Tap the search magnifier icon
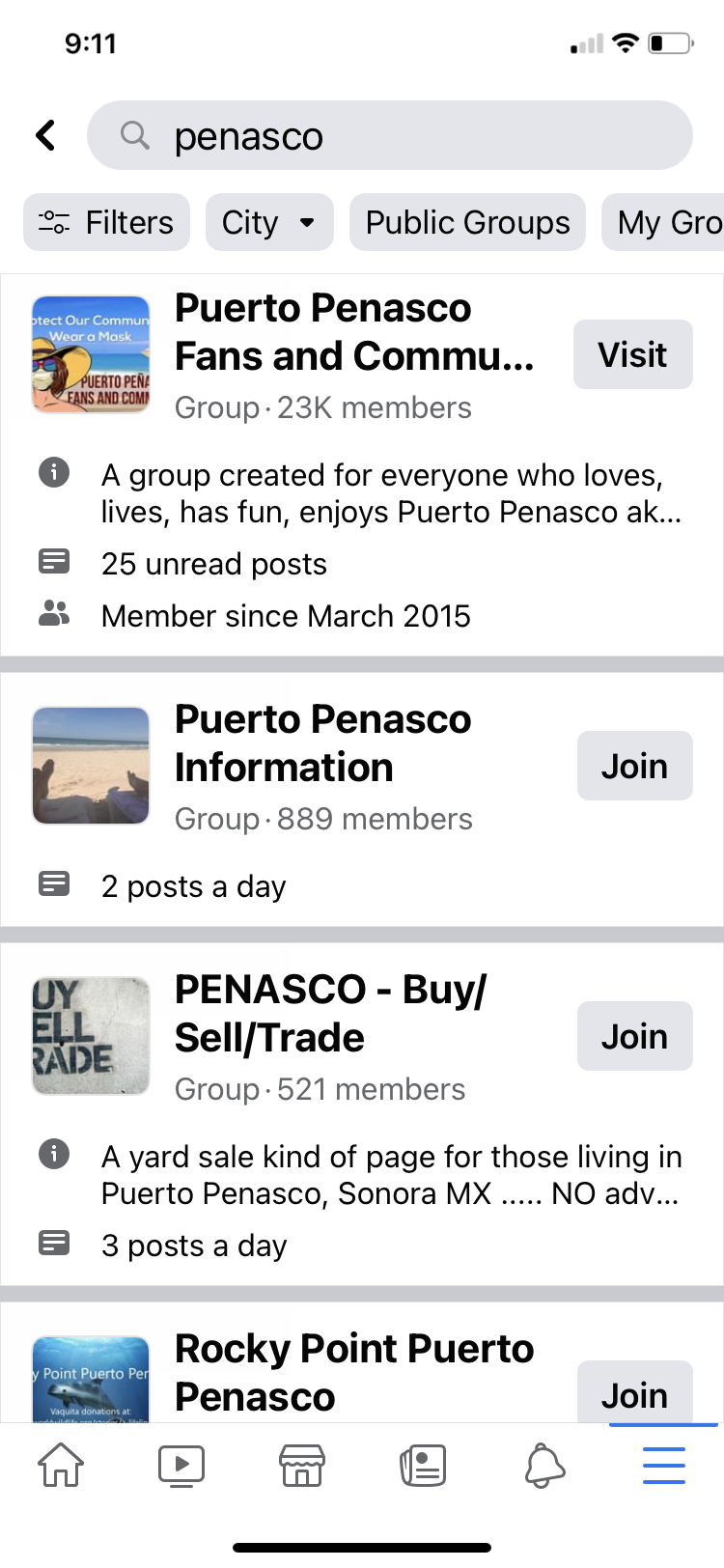 tap(135, 135)
